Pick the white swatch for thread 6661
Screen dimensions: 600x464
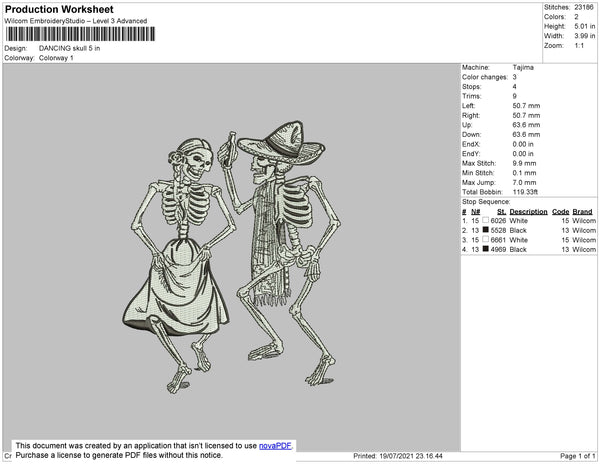[486, 240]
